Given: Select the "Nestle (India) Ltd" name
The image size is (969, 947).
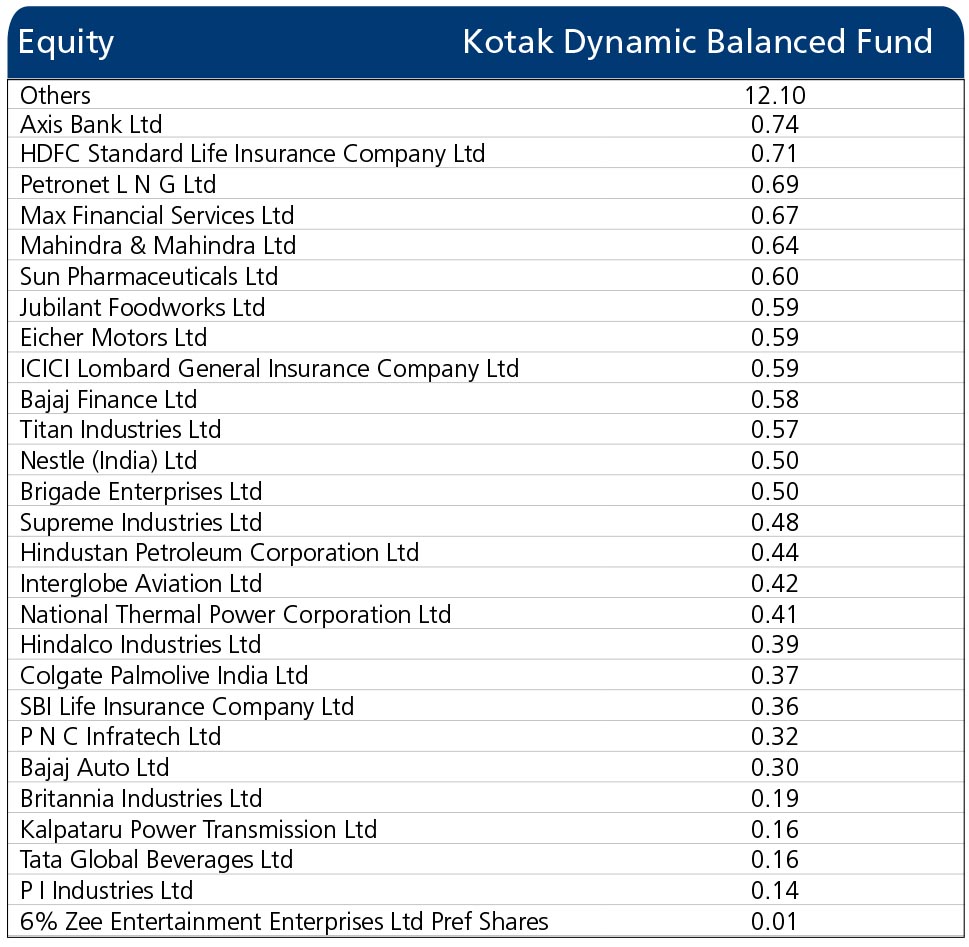Looking at the screenshot, I should (109, 461).
